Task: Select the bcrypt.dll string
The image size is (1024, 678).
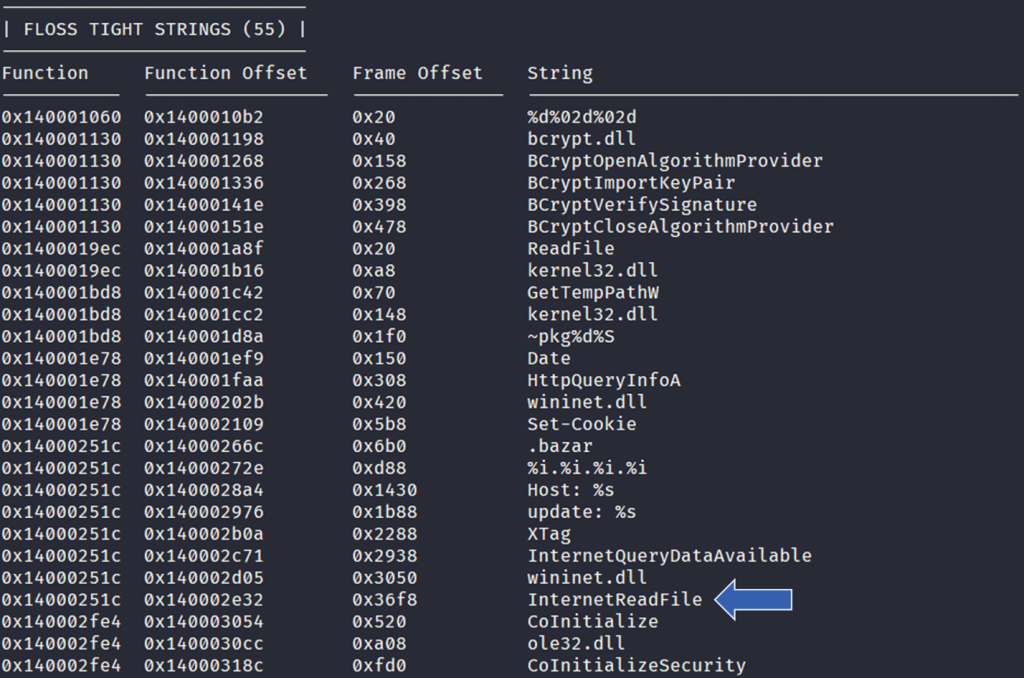Action: pyautogui.click(x=582, y=139)
